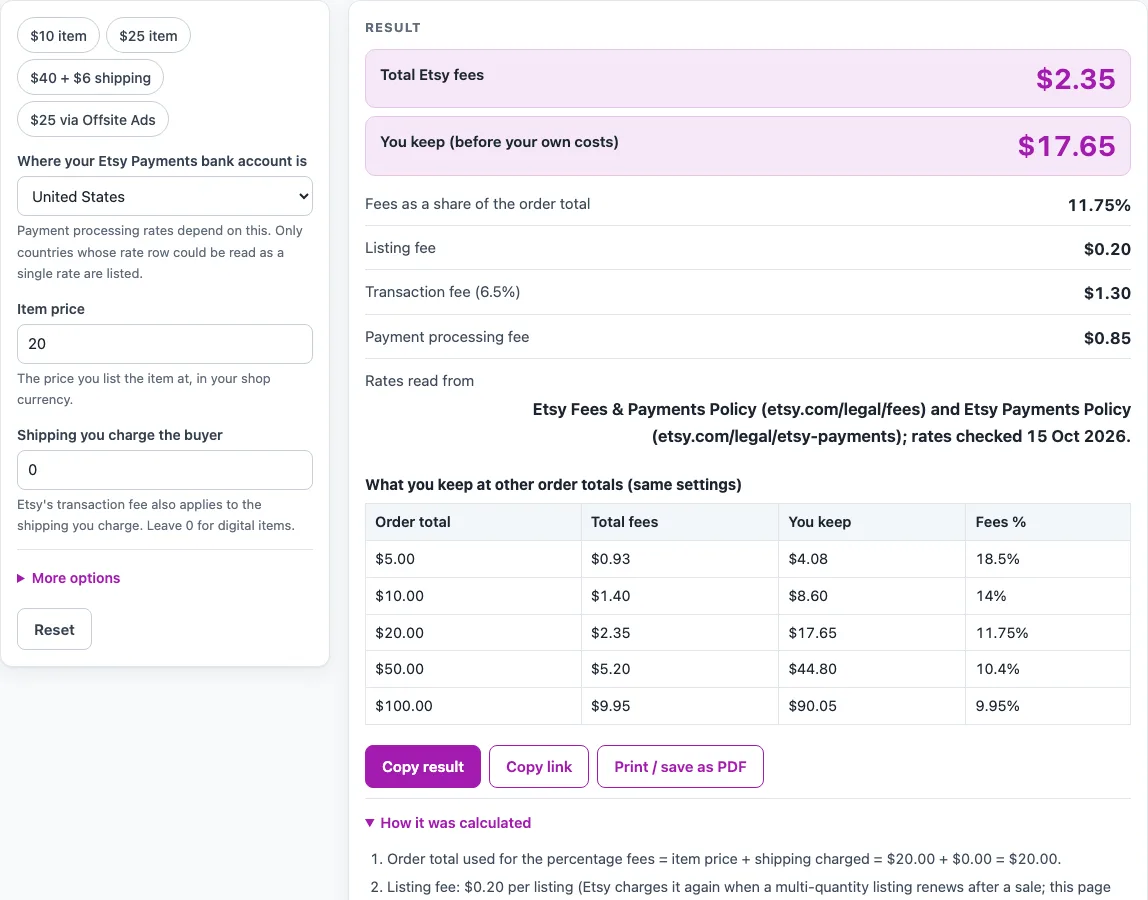Apply the $10 item preset
This screenshot has height=900, width=1148.
[x=59, y=36]
